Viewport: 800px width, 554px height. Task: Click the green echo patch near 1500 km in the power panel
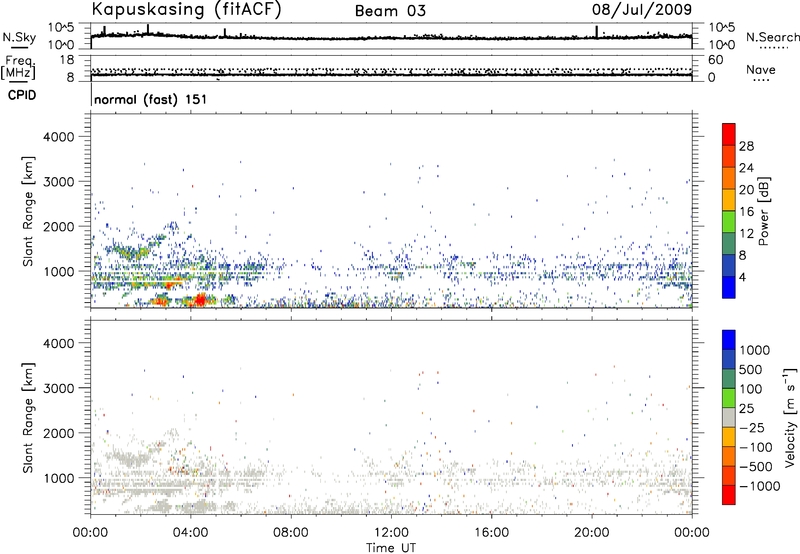(x=132, y=251)
